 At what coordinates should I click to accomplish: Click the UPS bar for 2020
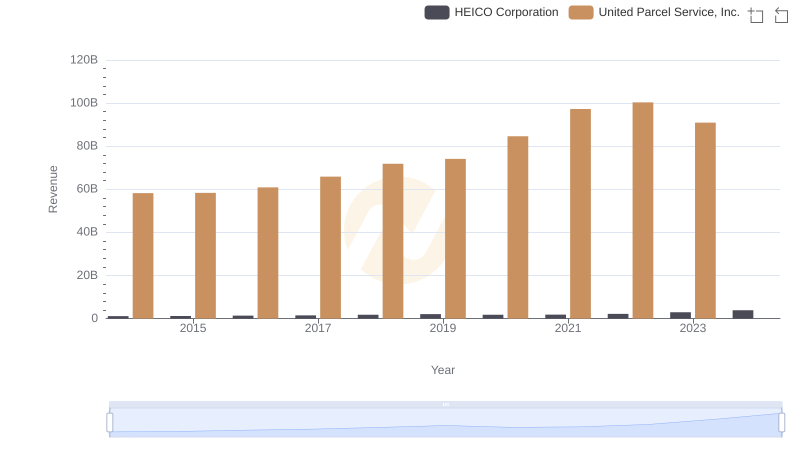[x=518, y=227]
